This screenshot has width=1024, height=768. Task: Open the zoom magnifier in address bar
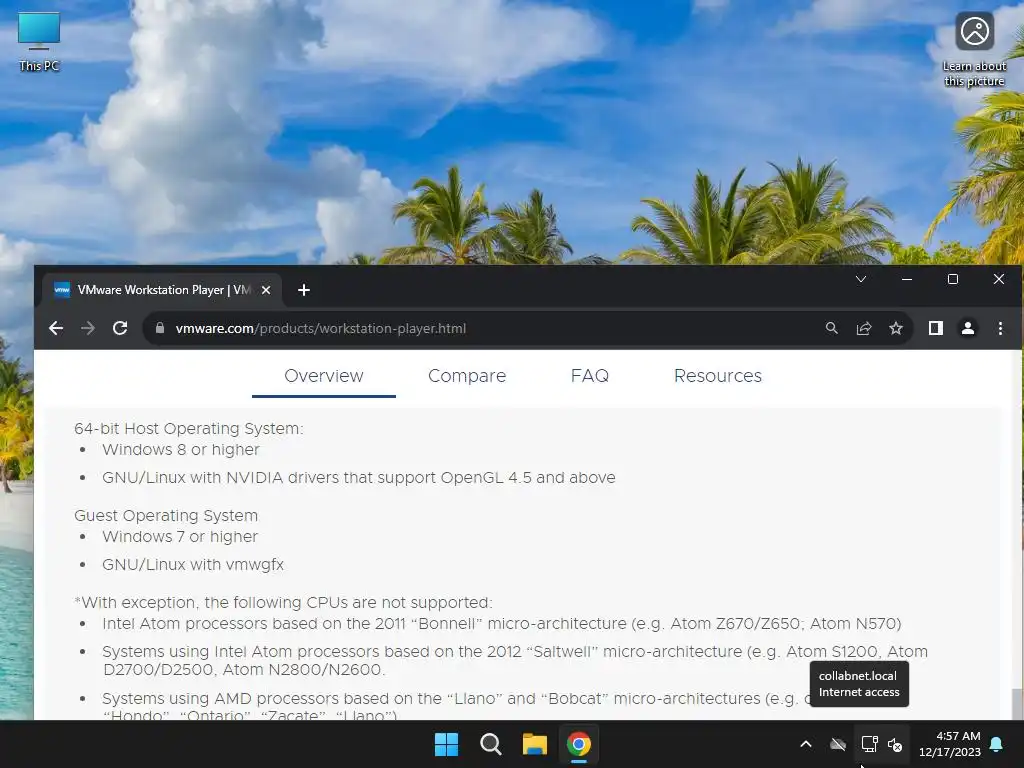coord(831,328)
